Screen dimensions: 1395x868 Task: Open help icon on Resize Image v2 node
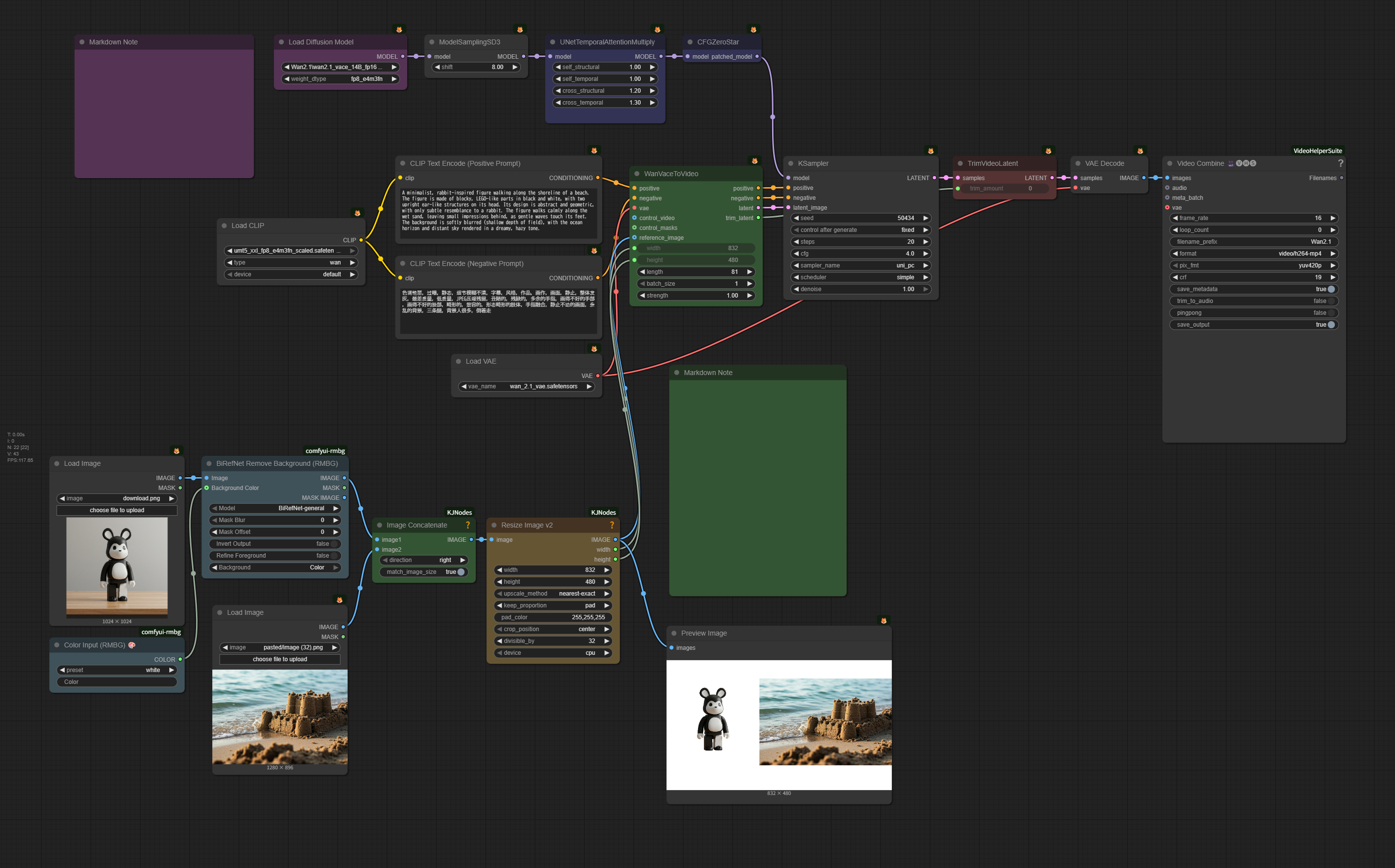[x=612, y=525]
